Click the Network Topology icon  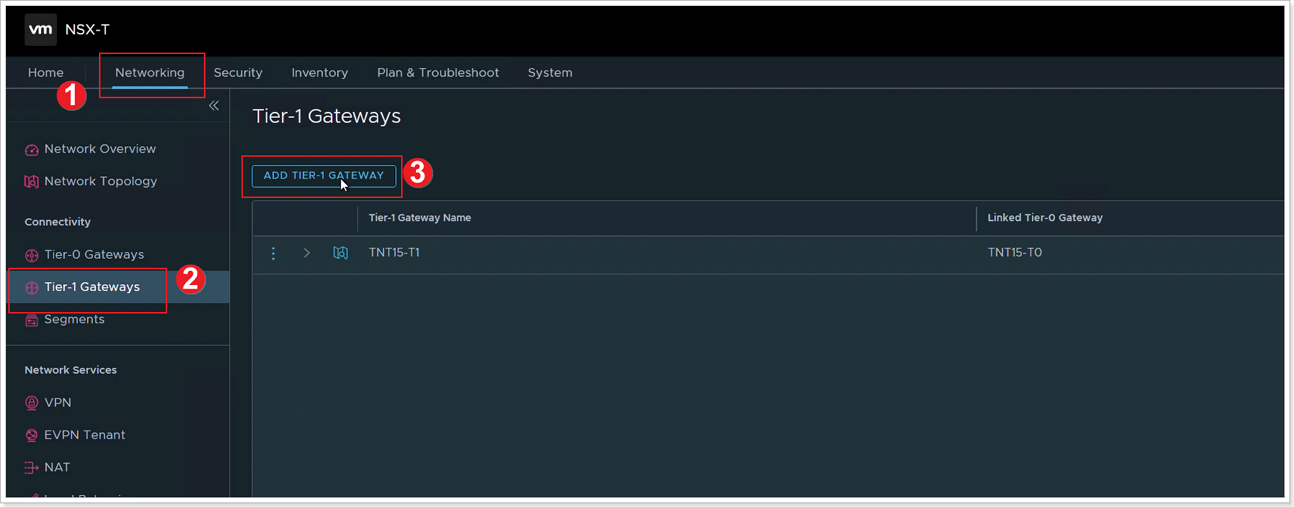click(32, 182)
